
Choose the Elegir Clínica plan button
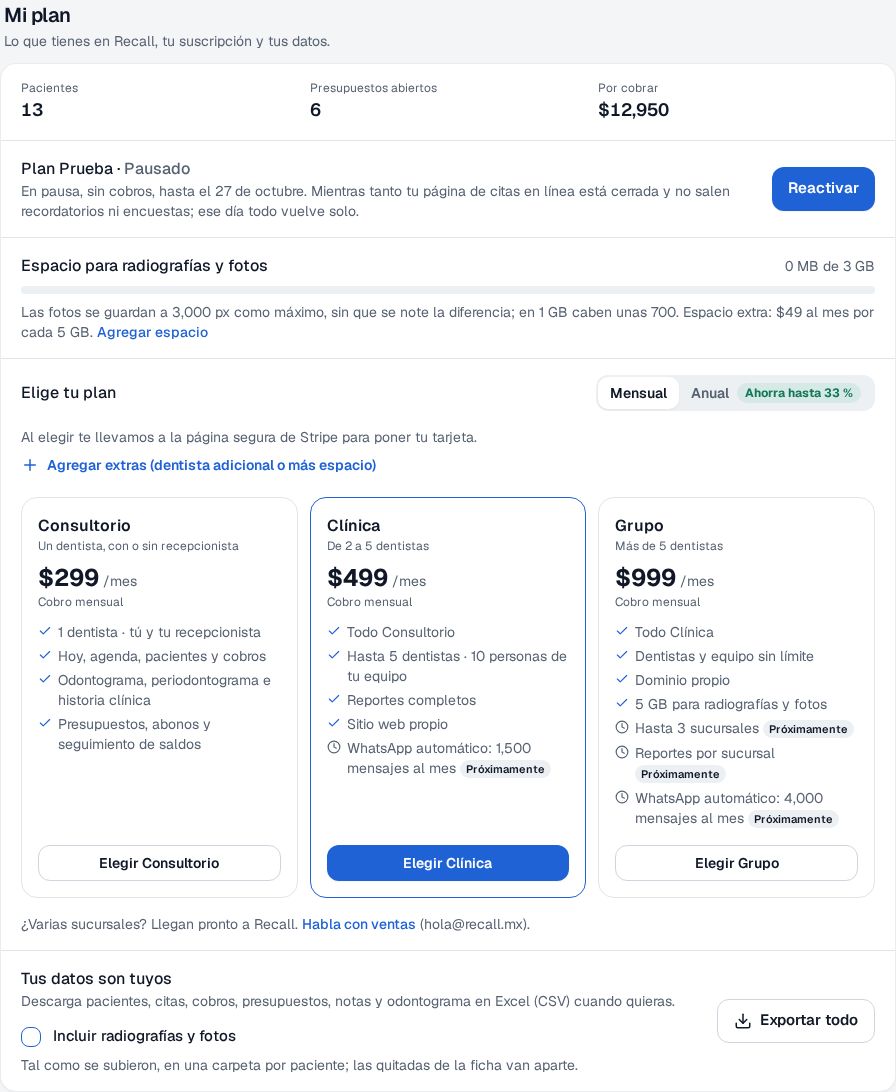point(448,863)
